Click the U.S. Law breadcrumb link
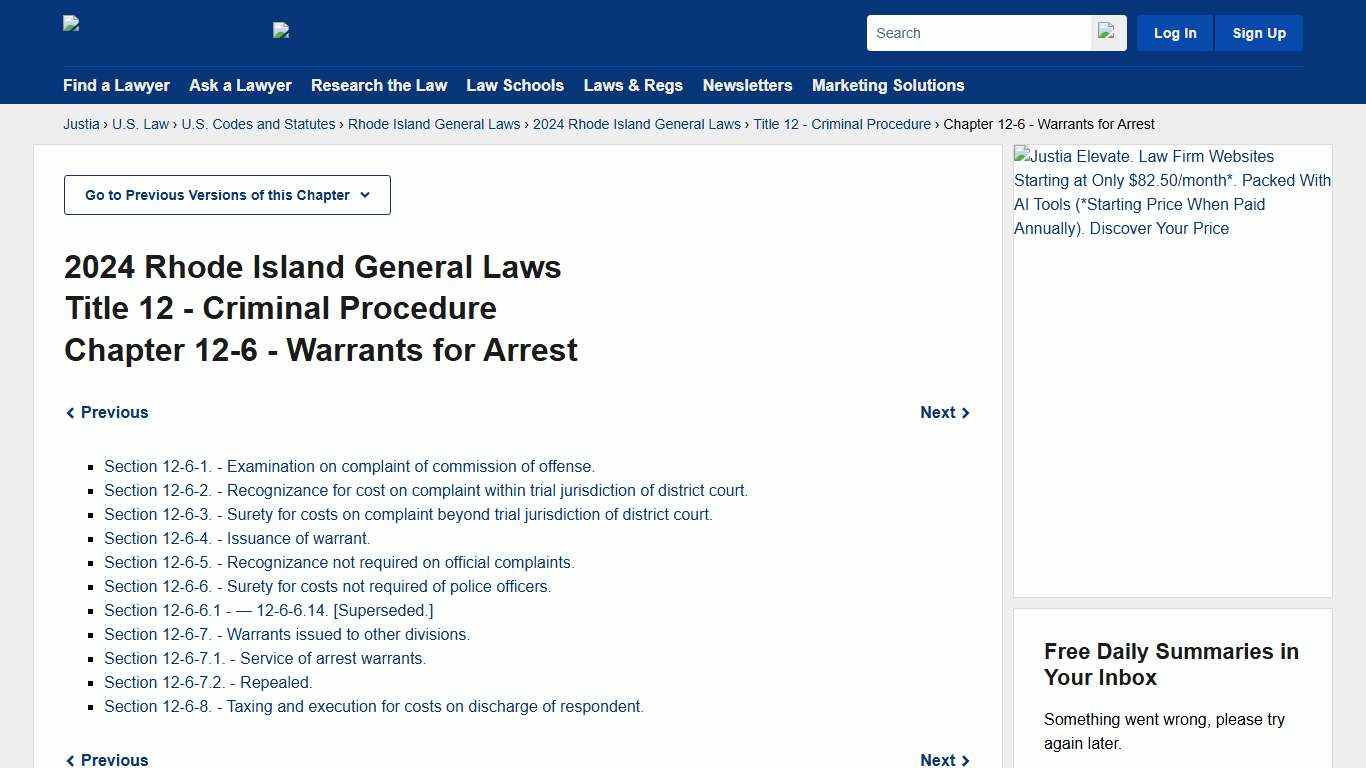 pyautogui.click(x=140, y=124)
